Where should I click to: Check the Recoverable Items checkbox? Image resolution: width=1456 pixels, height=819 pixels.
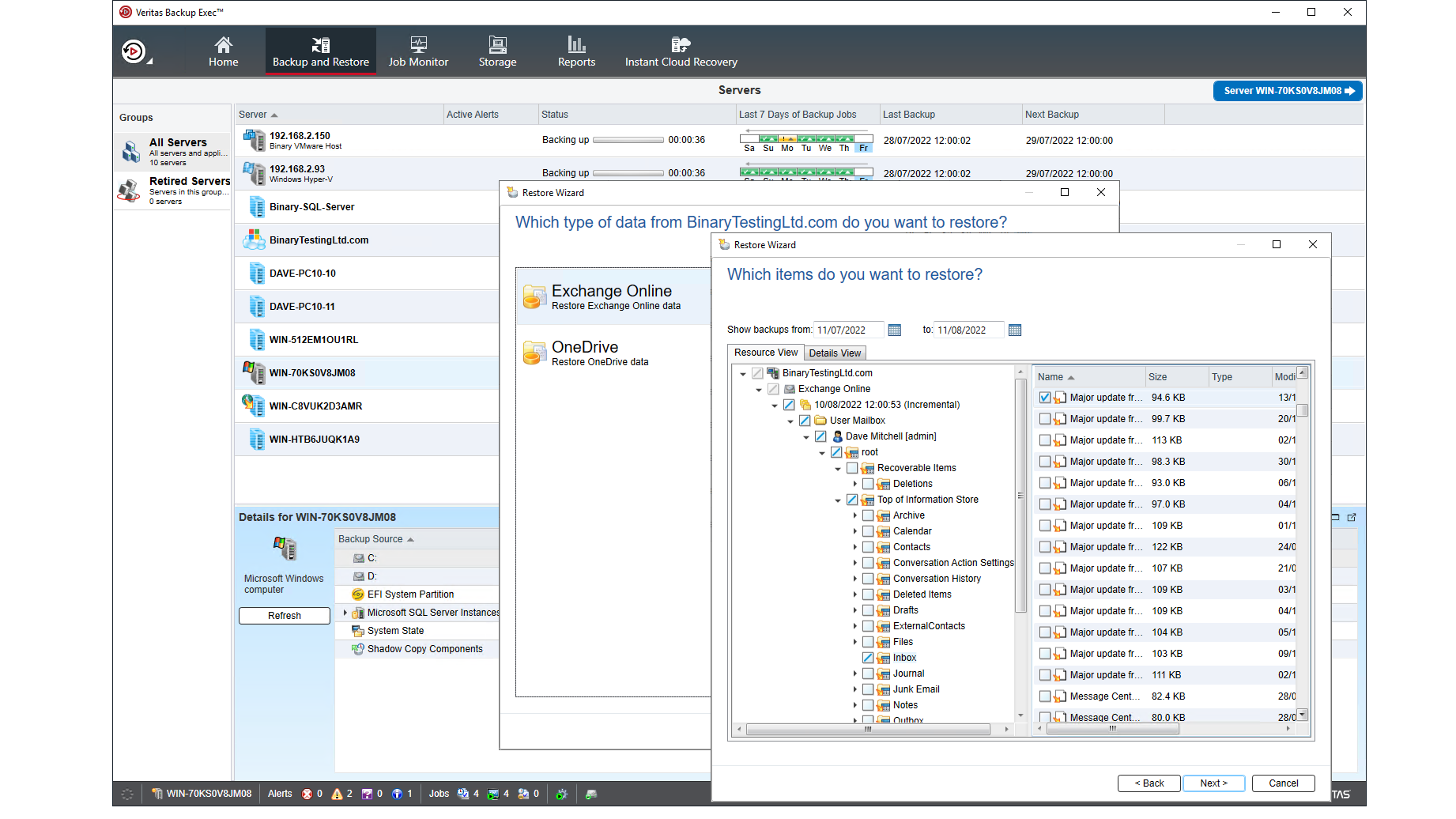[x=852, y=467]
